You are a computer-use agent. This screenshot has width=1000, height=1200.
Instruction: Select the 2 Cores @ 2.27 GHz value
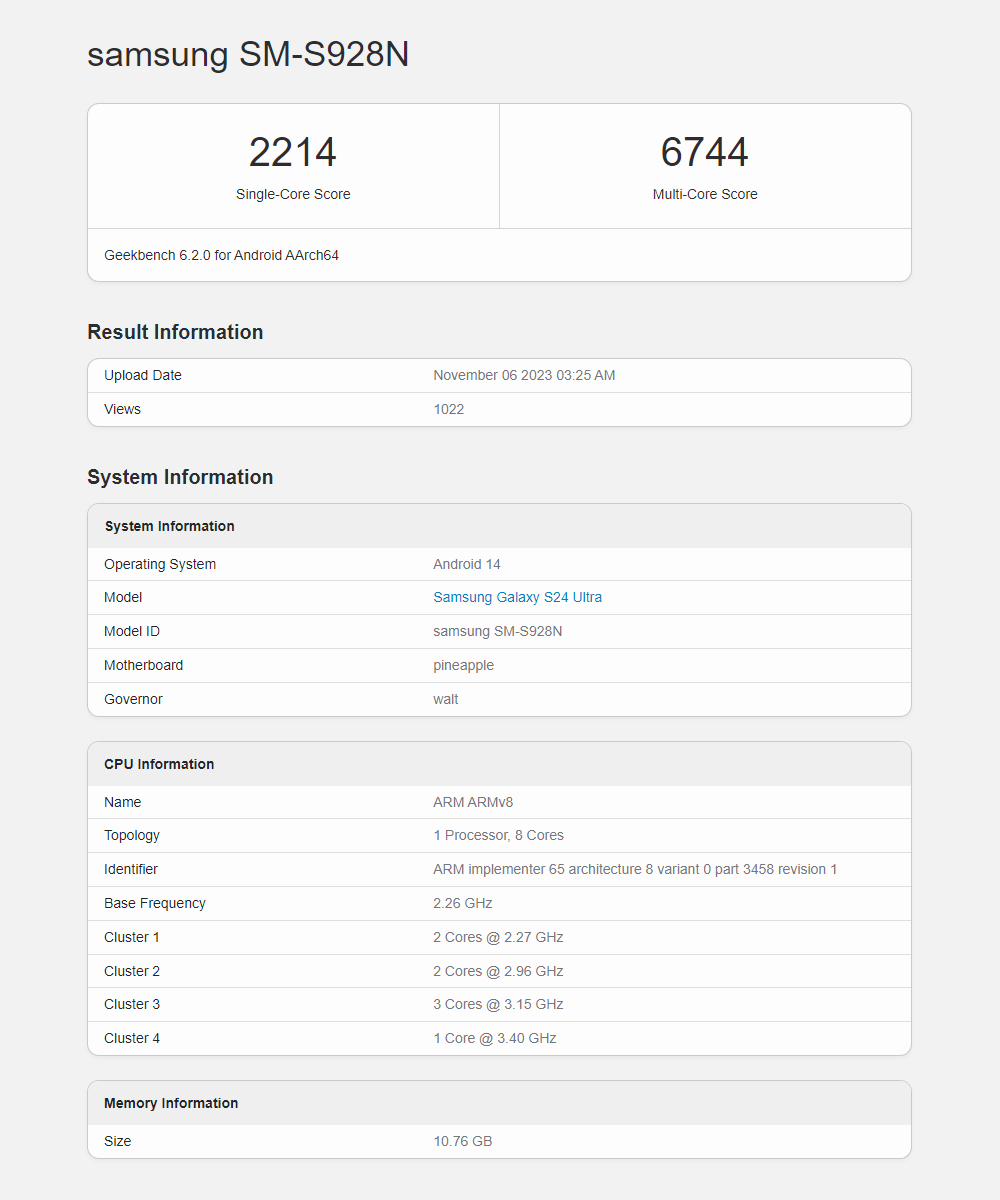(498, 937)
